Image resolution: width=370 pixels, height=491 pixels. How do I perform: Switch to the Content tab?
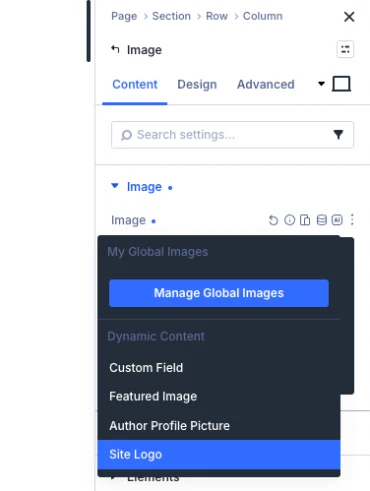135,84
